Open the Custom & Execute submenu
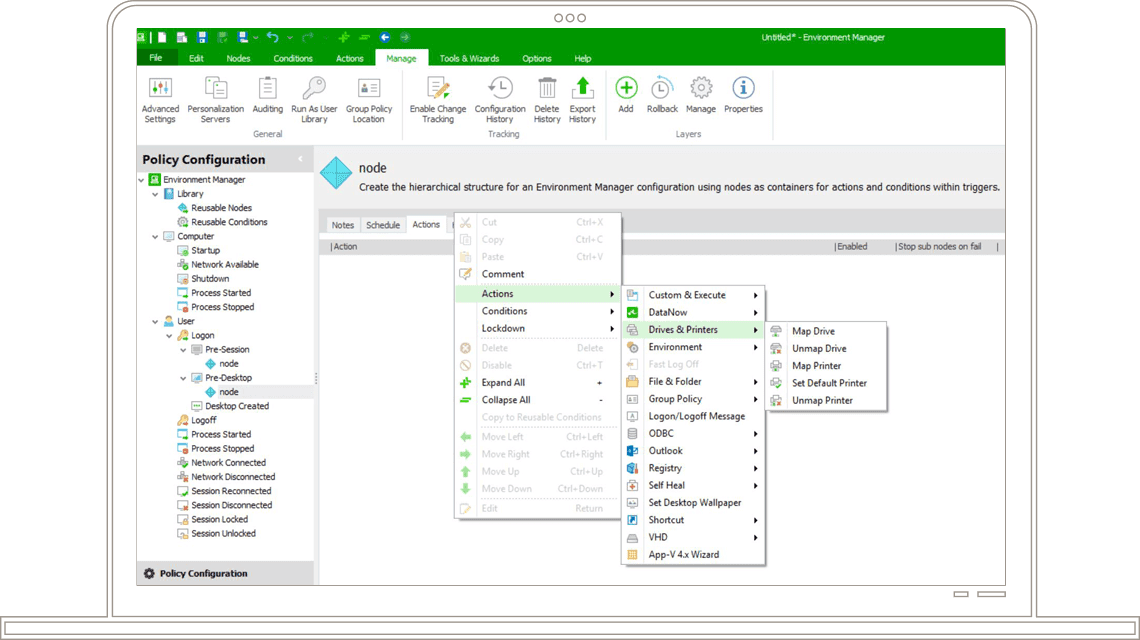 [x=694, y=295]
